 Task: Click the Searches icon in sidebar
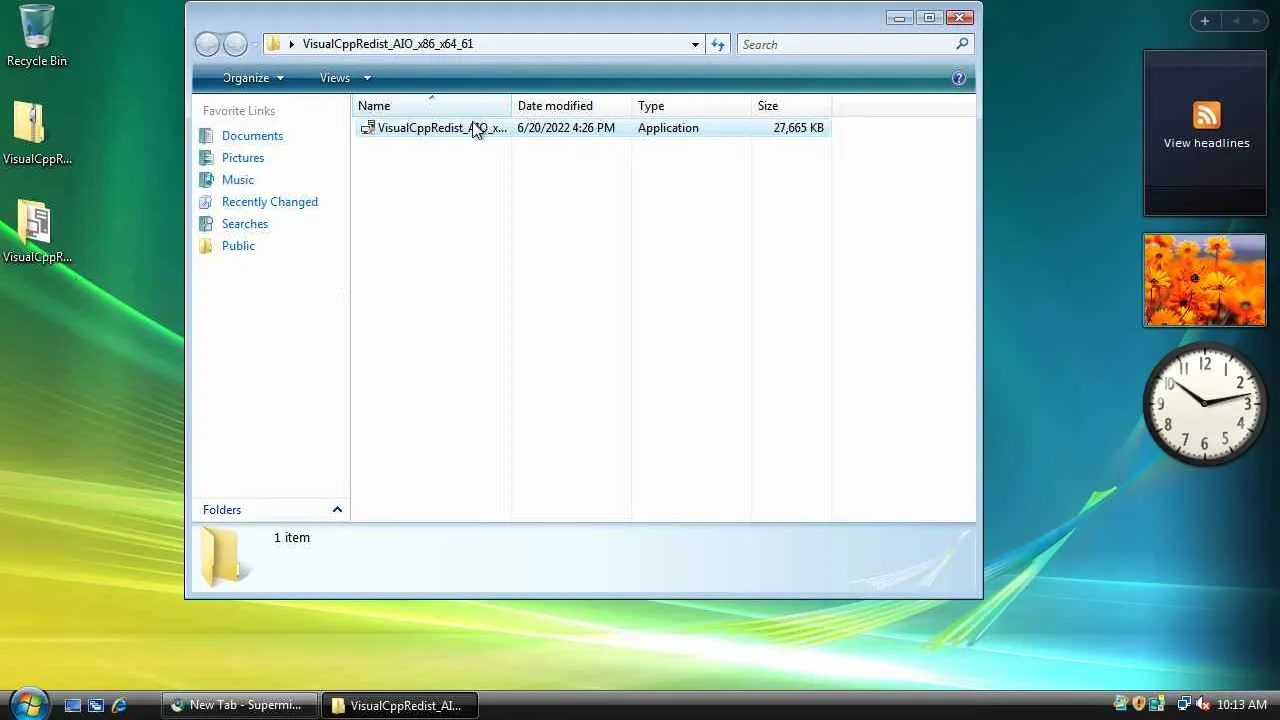207,224
